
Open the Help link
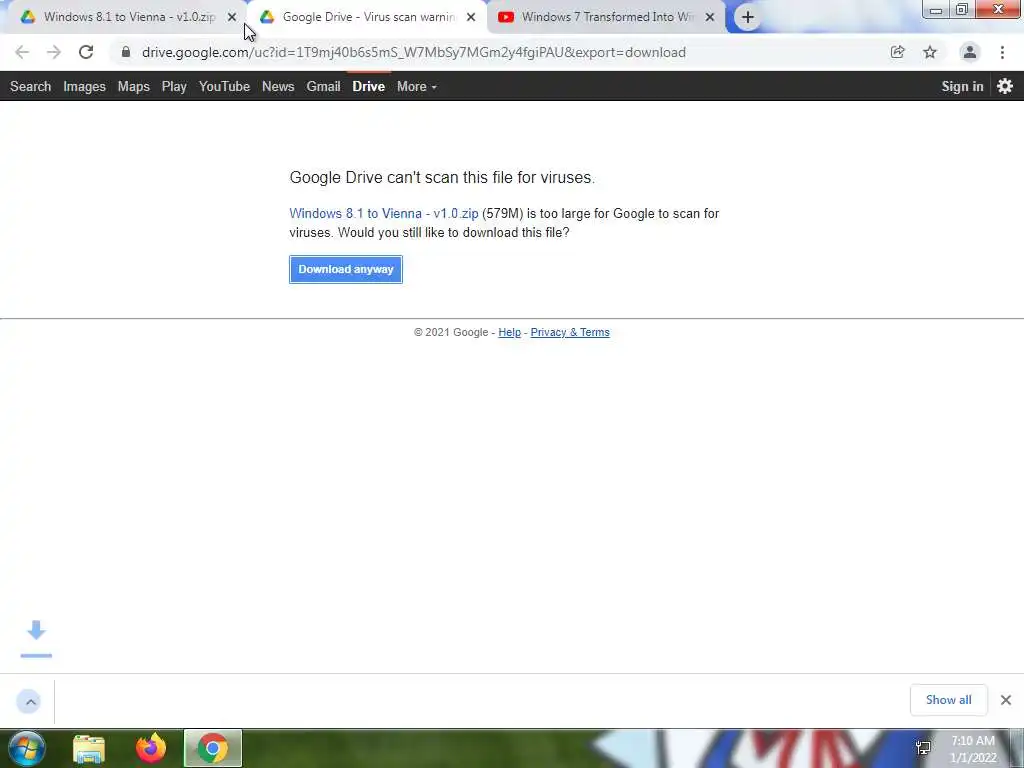(x=509, y=332)
